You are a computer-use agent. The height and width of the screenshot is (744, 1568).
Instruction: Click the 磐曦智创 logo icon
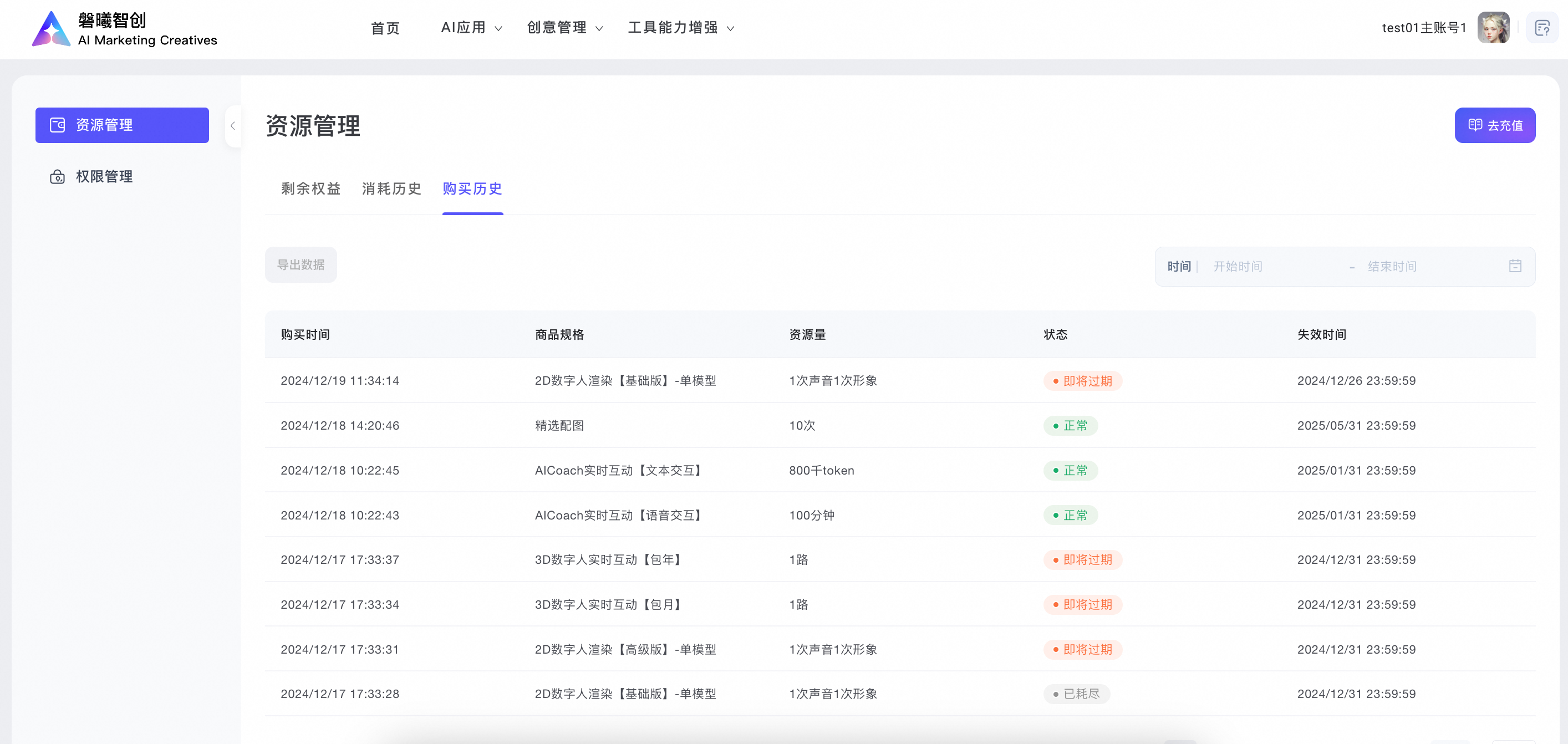[x=51, y=29]
